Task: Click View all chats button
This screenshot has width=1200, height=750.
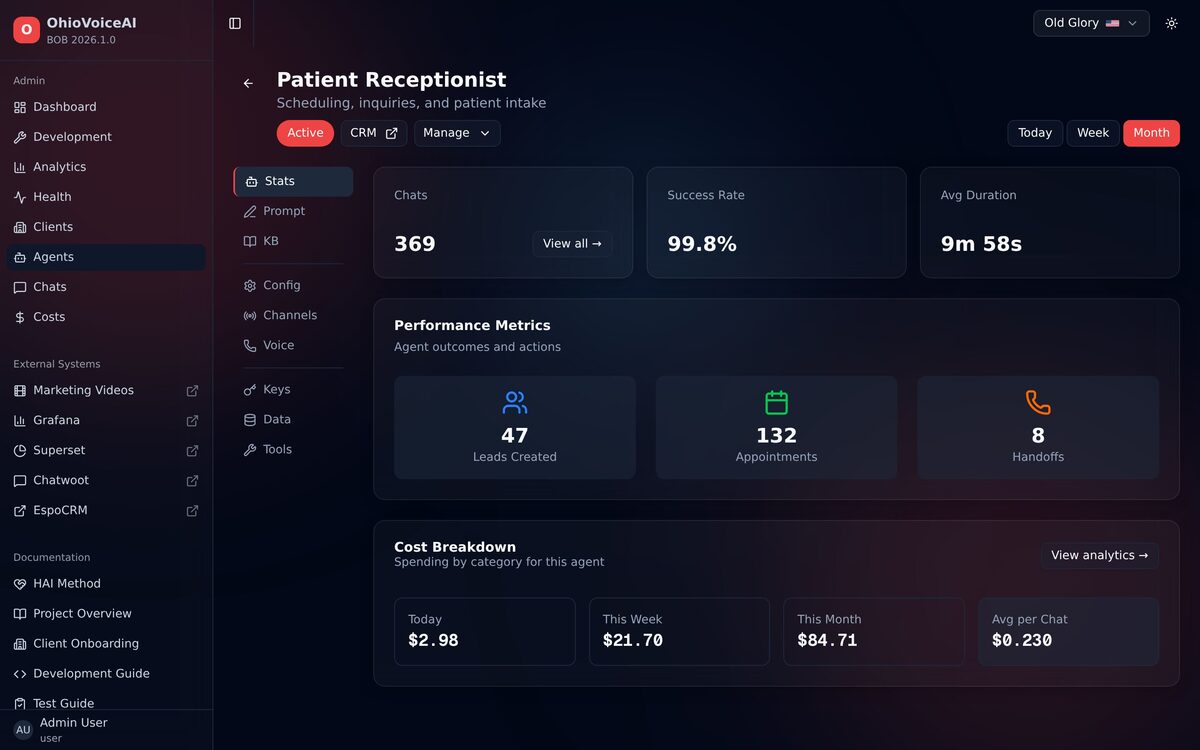Action: (x=572, y=244)
